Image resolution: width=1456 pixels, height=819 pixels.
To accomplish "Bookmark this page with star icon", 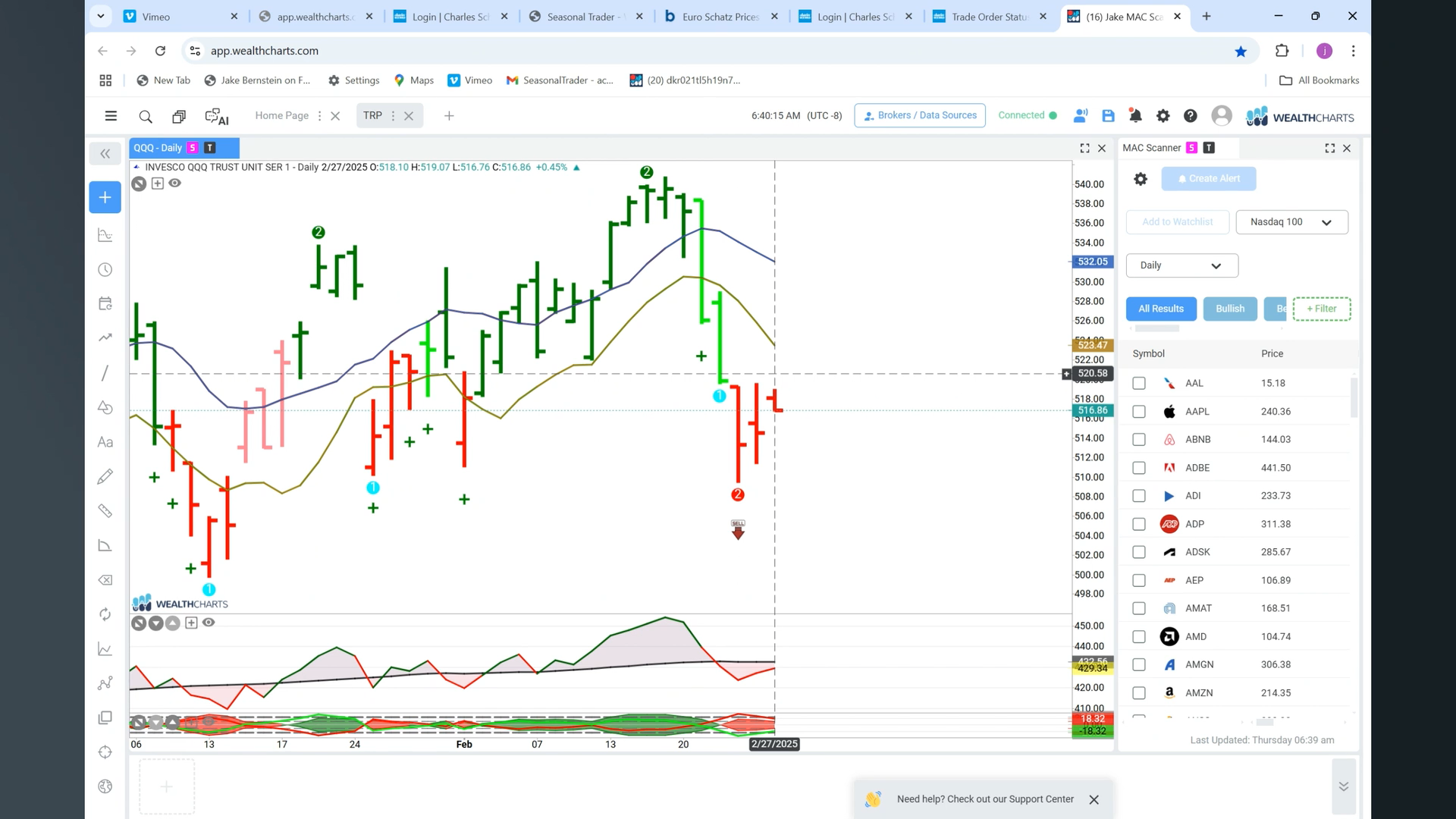I will [1241, 51].
